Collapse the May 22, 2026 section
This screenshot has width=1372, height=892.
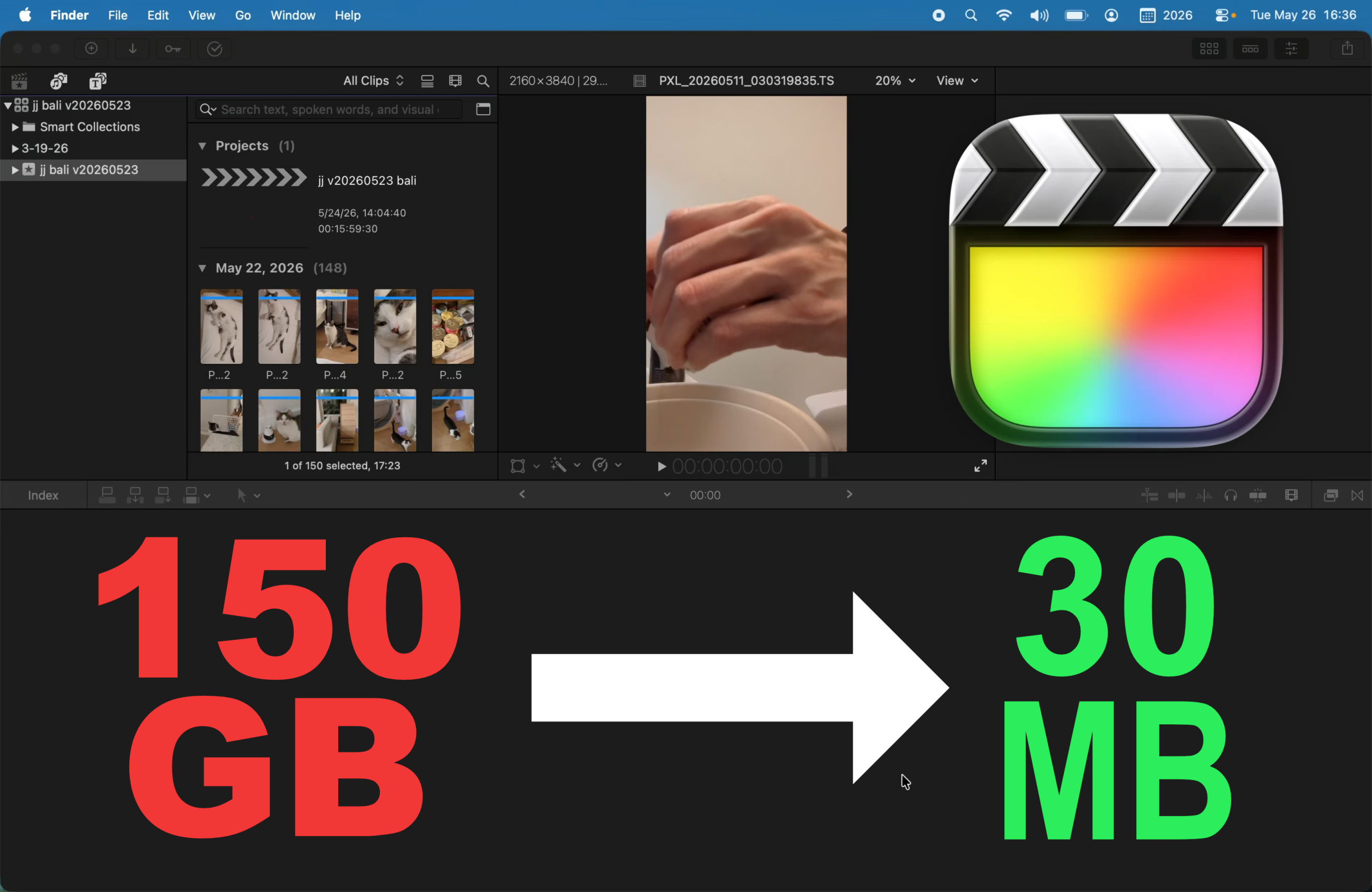pyautogui.click(x=203, y=268)
